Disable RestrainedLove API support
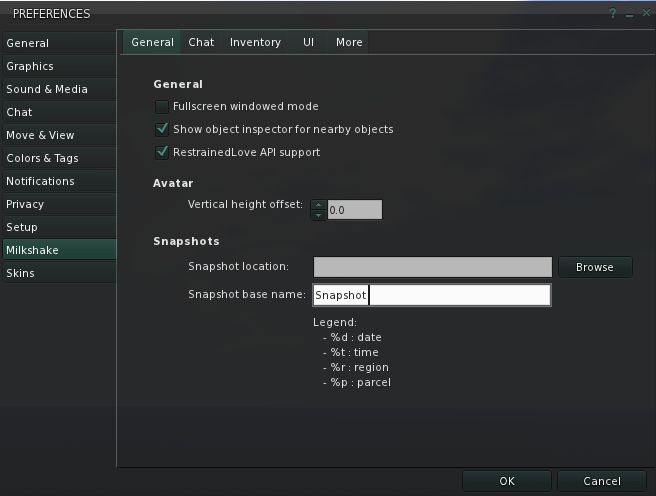Viewport: 656px width, 496px height. click(162, 152)
